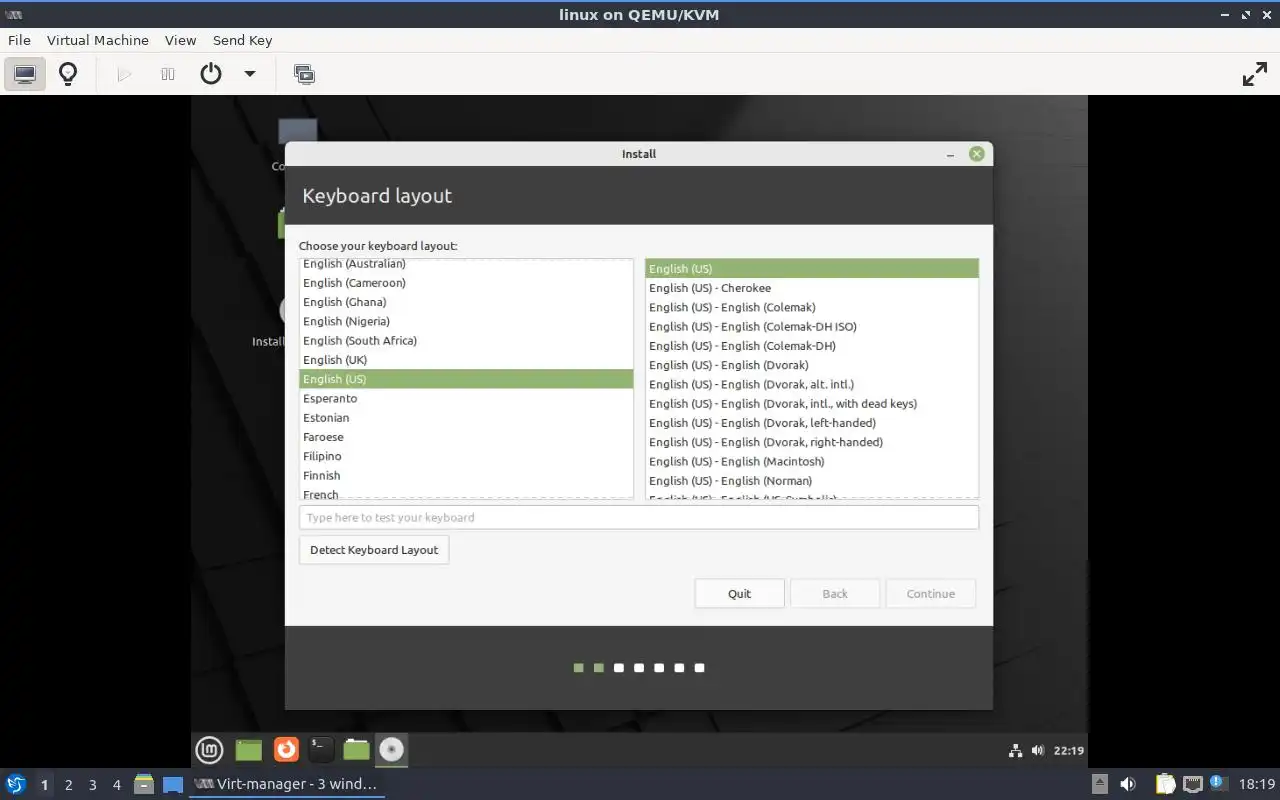Screen dimensions: 1280x800
Task: Select Faroese layout
Action: tap(466, 437)
